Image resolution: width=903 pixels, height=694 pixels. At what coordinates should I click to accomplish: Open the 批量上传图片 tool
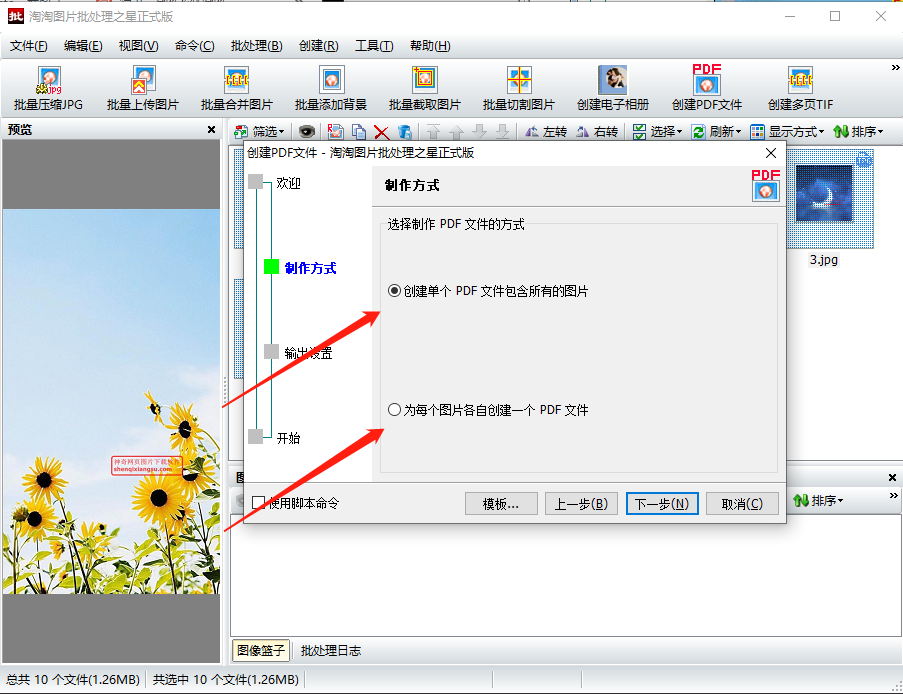[x=142, y=88]
